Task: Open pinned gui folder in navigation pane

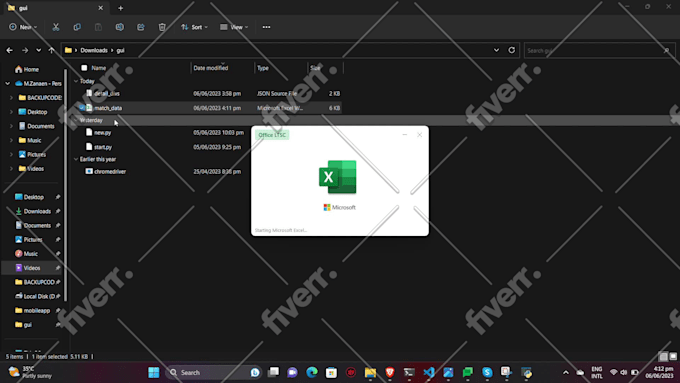Action: tap(28, 324)
